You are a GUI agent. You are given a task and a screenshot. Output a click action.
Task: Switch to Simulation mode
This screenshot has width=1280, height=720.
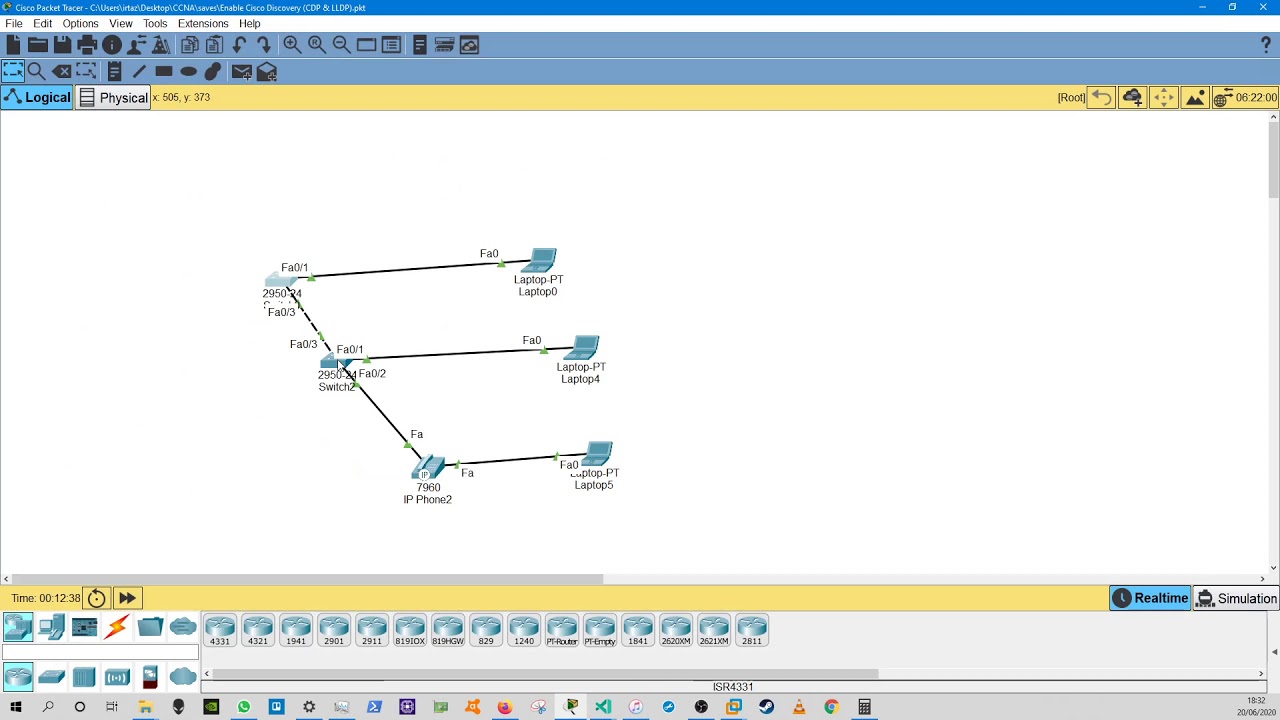point(1237,598)
